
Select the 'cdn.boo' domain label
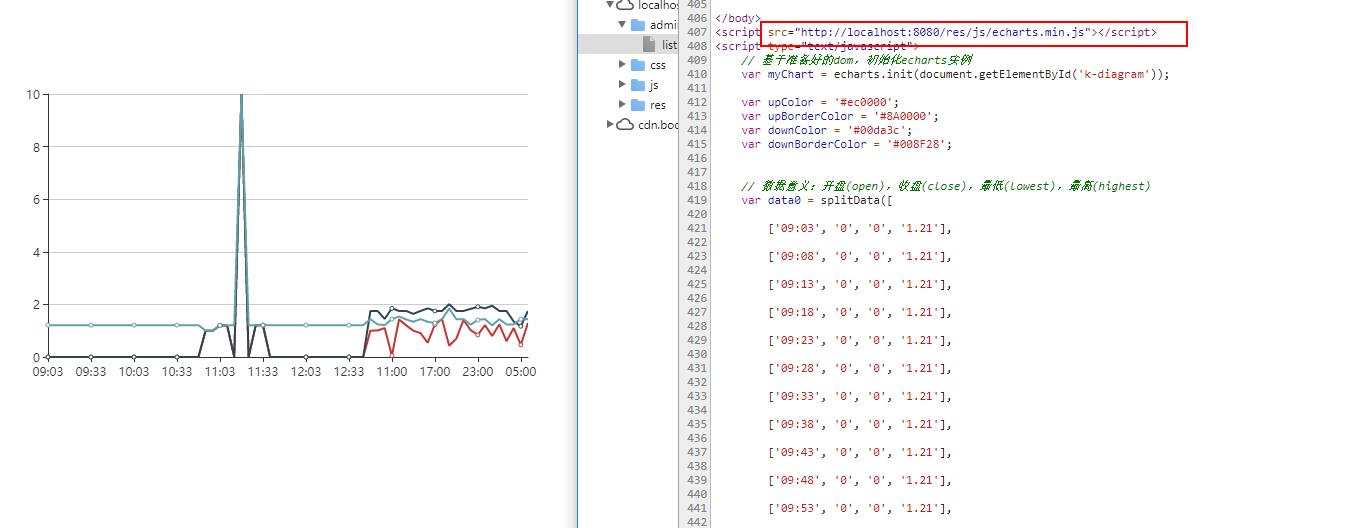658,125
